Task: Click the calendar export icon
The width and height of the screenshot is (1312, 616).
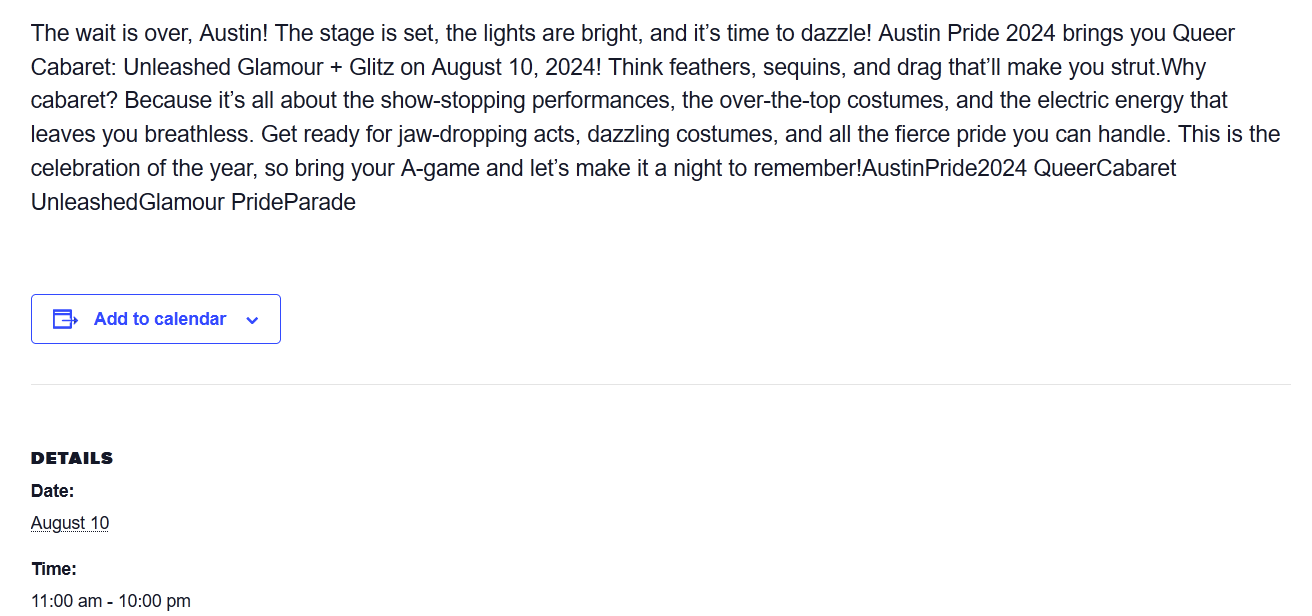Action: 65,319
